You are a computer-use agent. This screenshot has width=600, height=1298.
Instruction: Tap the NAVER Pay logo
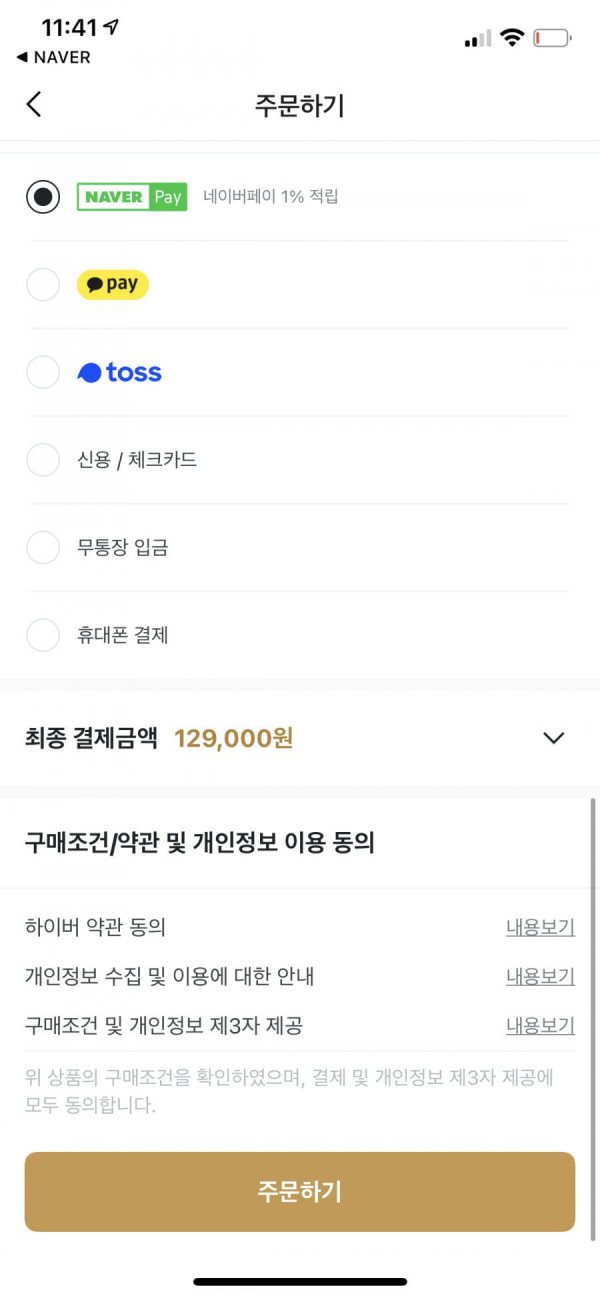pos(132,197)
